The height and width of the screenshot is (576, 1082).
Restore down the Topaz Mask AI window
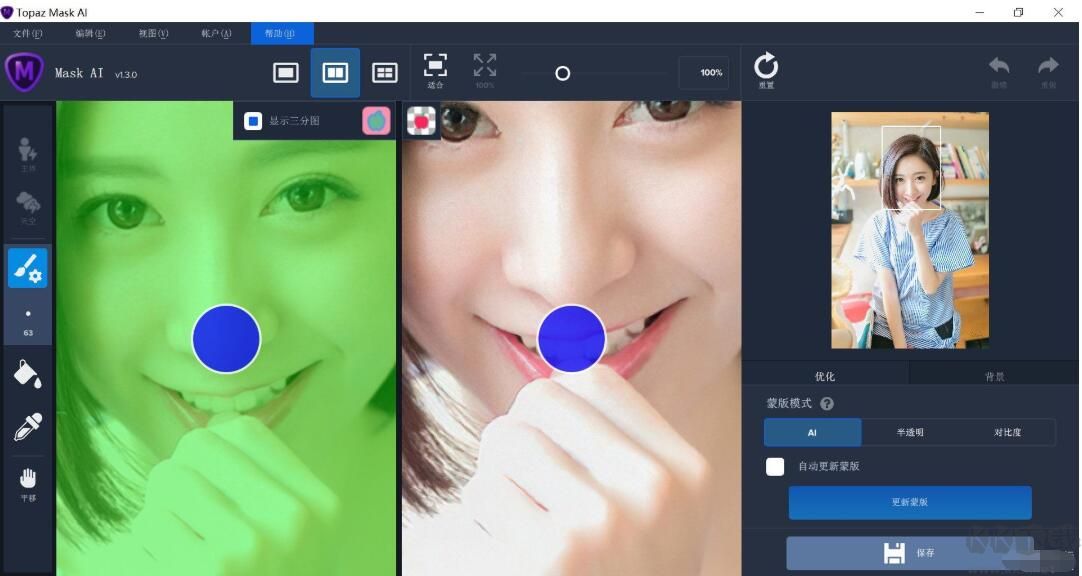[1019, 12]
